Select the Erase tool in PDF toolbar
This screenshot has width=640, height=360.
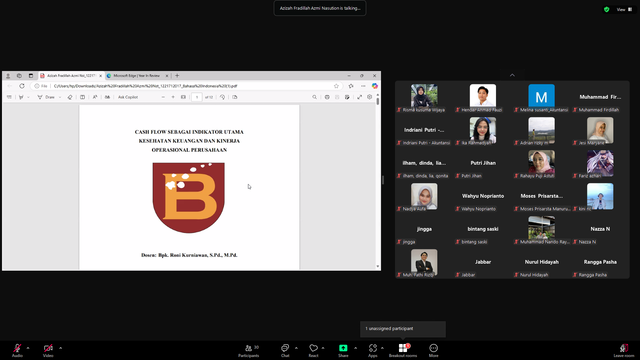(x=70, y=97)
